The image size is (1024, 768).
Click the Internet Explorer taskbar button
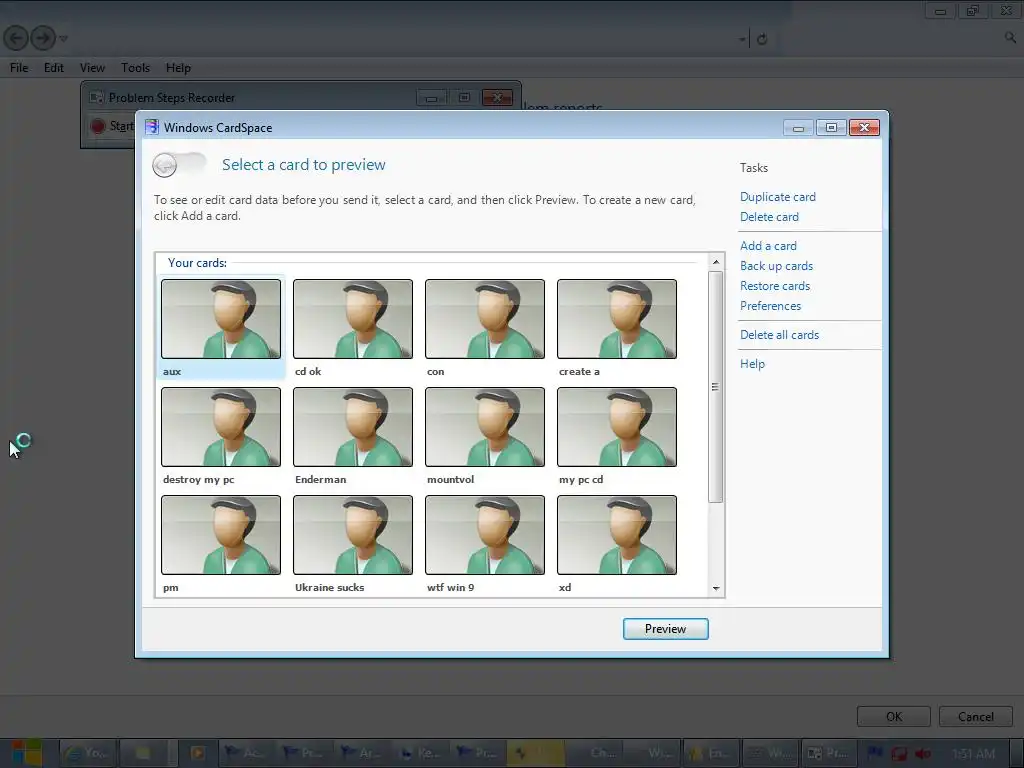pos(88,753)
